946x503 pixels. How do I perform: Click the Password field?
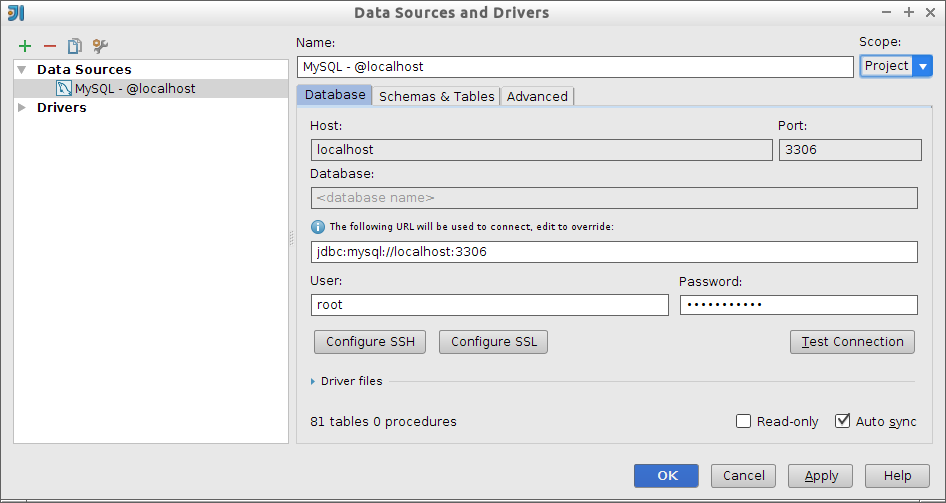click(799, 305)
